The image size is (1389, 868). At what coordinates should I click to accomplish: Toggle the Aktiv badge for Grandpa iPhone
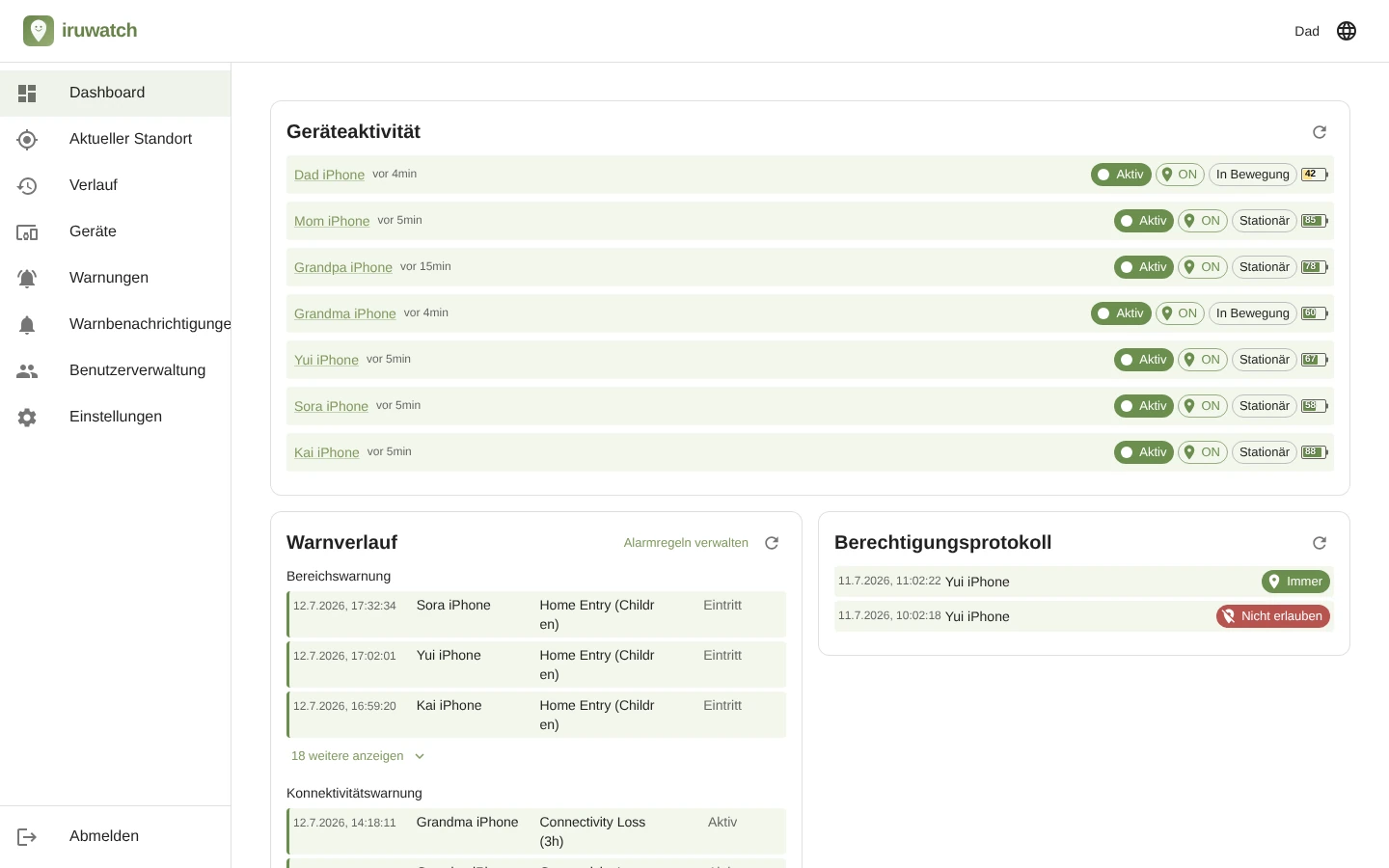pos(1144,267)
